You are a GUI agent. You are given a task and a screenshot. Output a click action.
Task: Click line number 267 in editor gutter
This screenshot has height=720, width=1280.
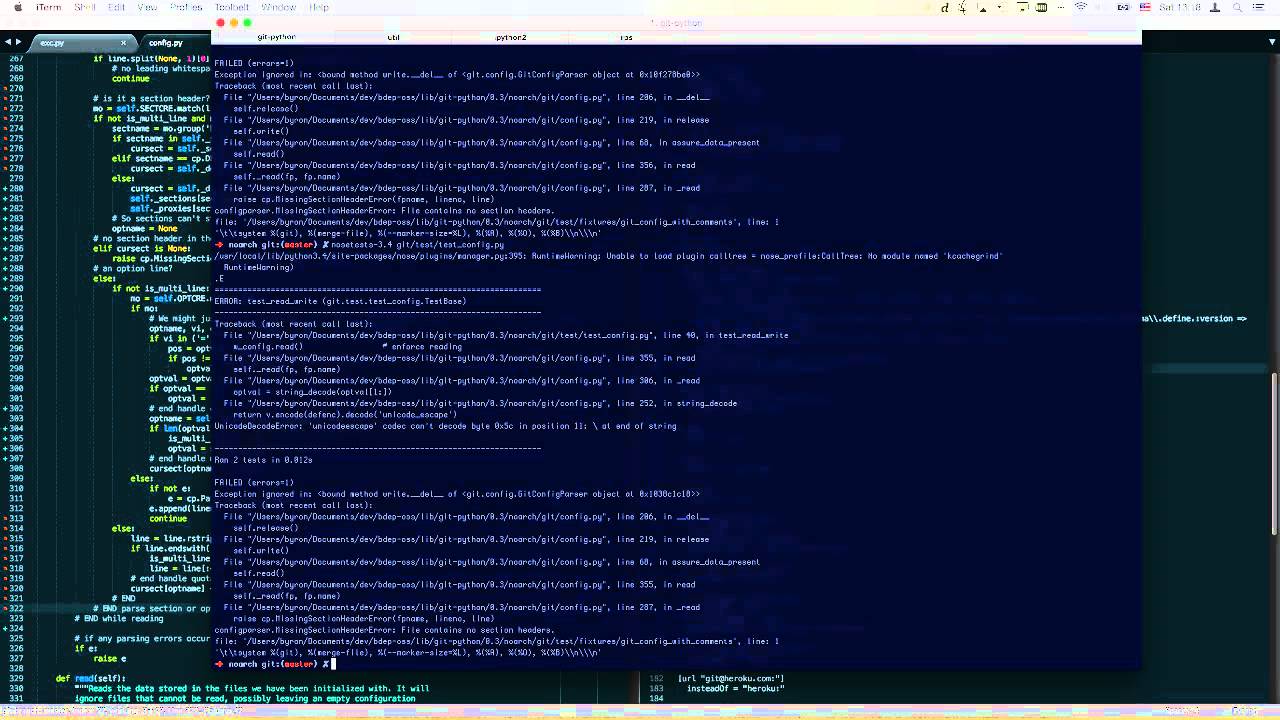[x=16, y=59]
